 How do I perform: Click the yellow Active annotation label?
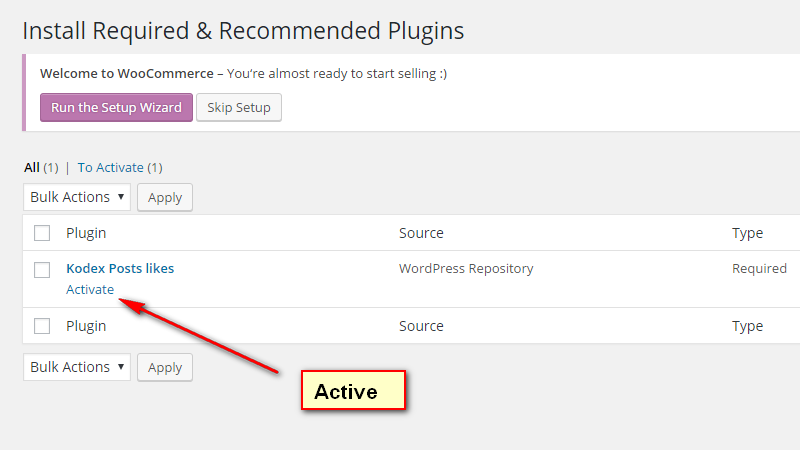tap(354, 391)
